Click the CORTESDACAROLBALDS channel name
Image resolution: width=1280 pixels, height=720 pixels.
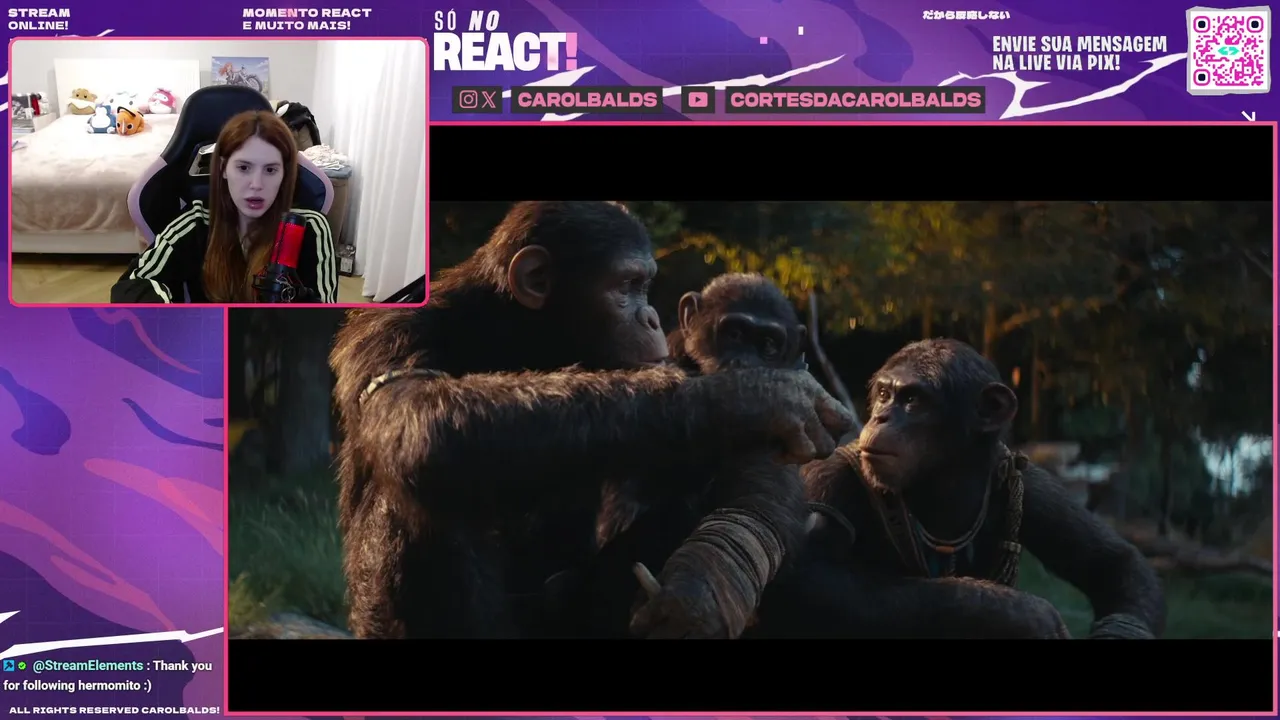tap(855, 99)
